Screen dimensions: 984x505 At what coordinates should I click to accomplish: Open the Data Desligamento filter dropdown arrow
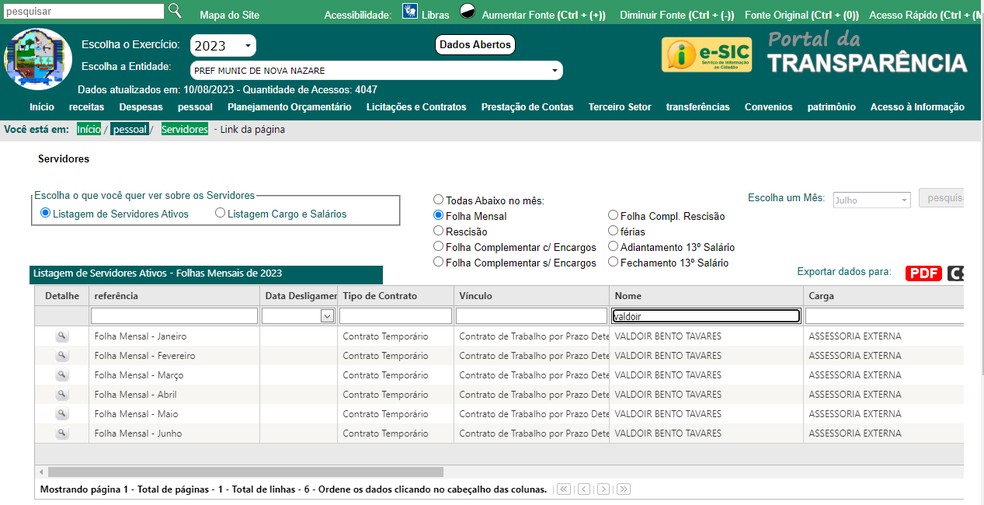[327, 317]
